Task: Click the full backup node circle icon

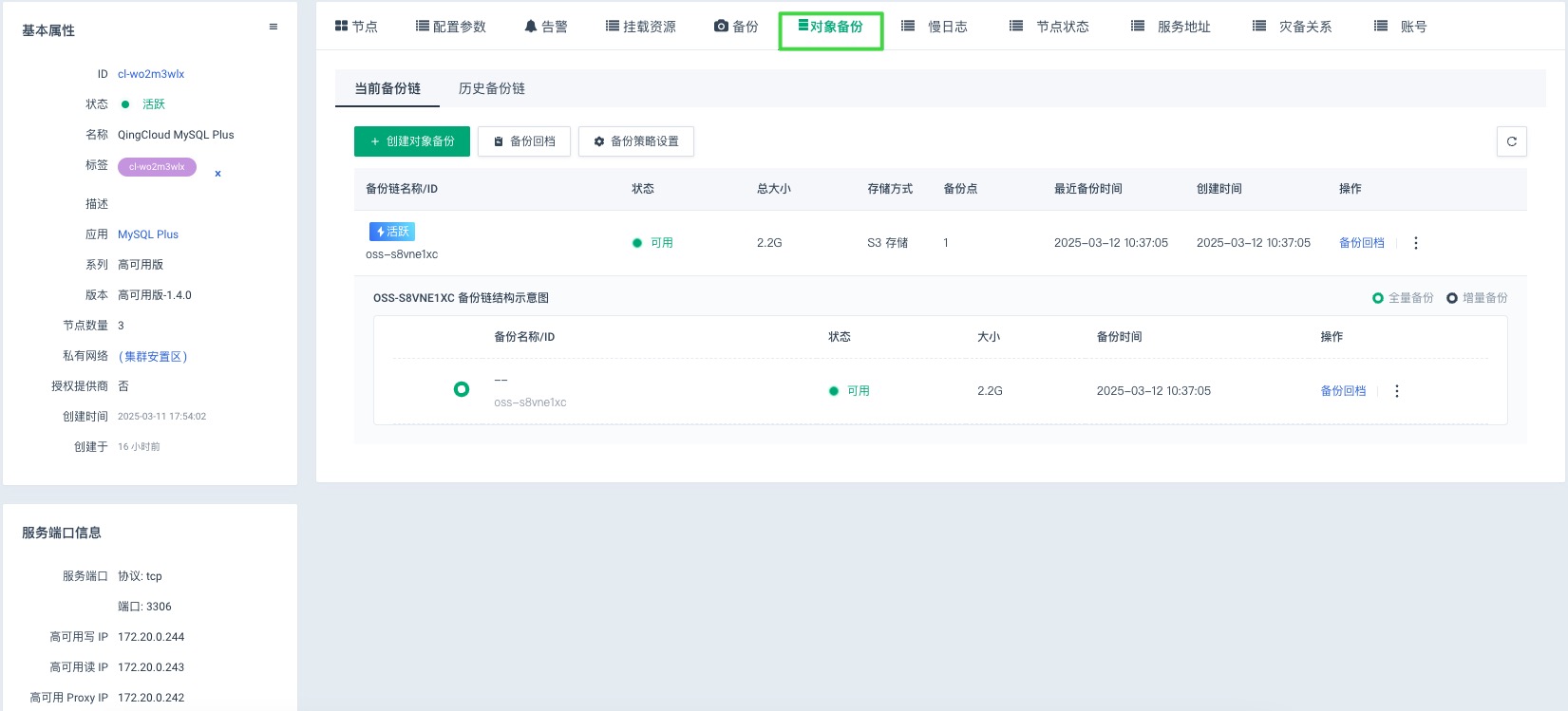Action: click(x=462, y=389)
